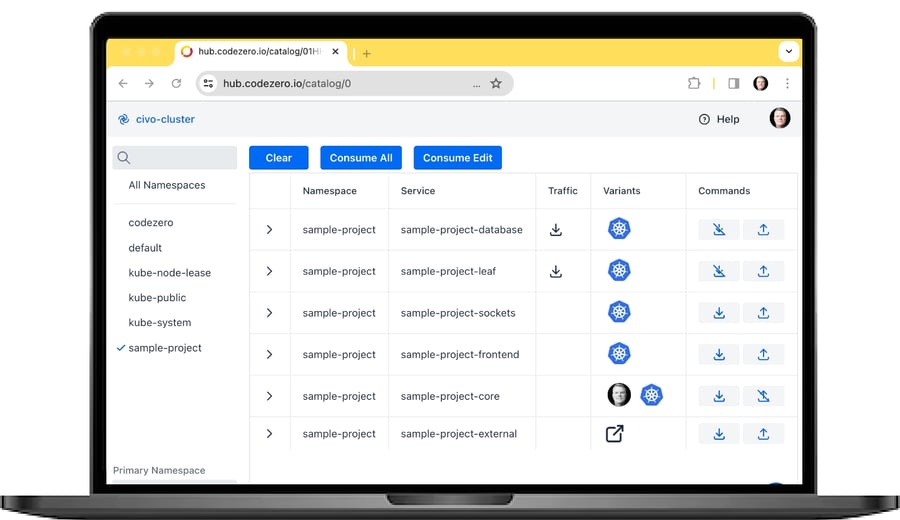Expand the sample-project-core row chevron
The height and width of the screenshot is (520, 900).
tap(269, 396)
